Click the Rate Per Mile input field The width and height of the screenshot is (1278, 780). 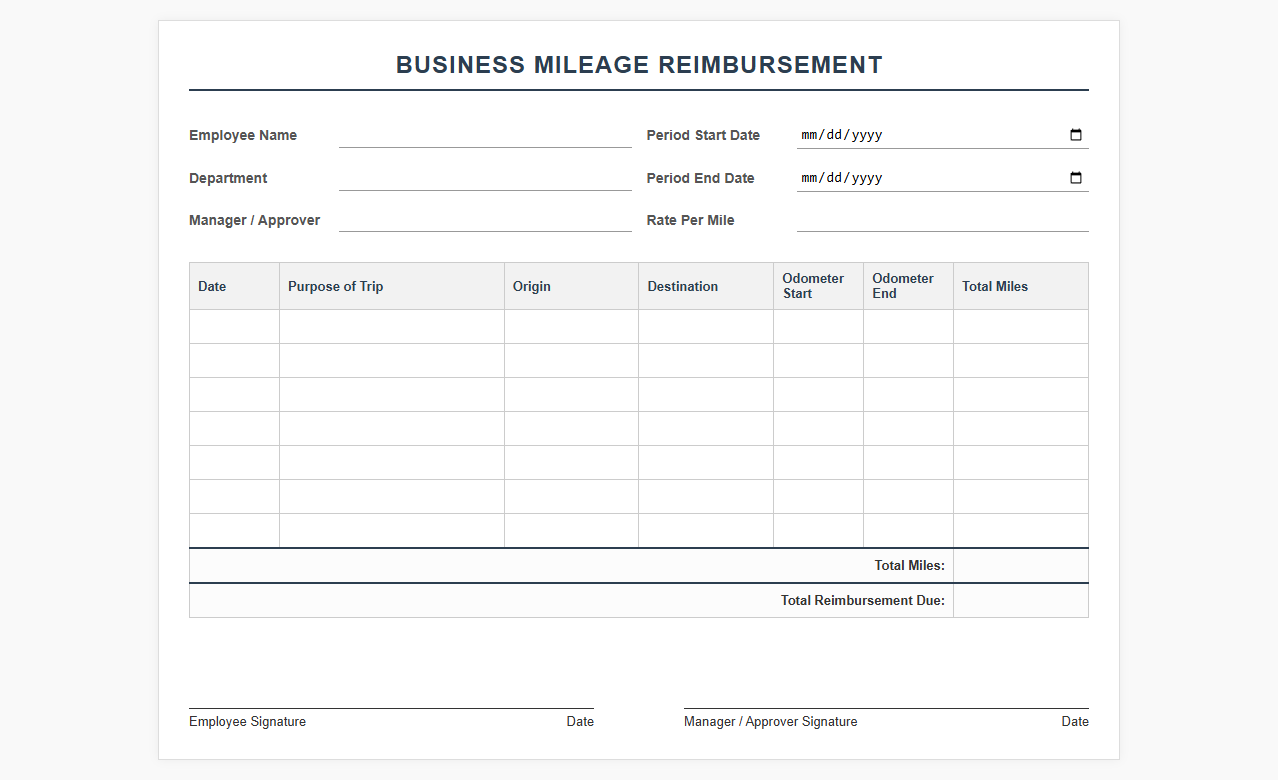[942, 220]
